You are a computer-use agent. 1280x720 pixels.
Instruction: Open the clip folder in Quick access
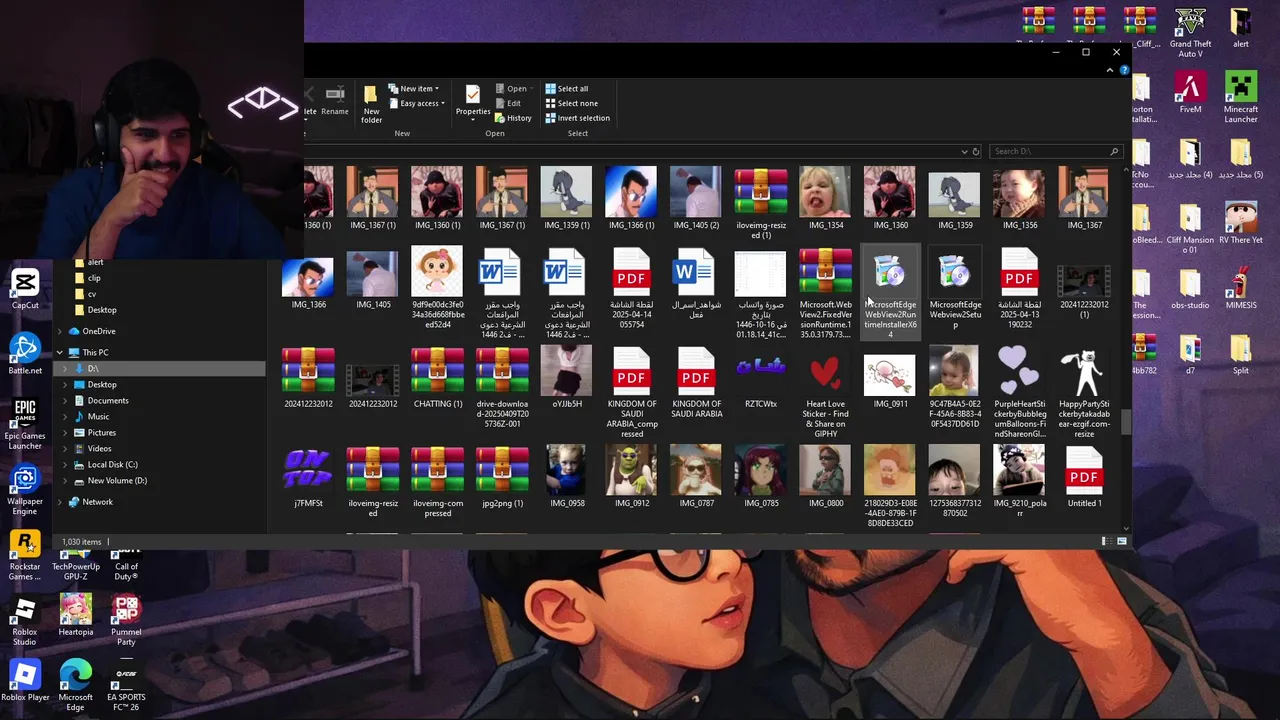click(94, 278)
